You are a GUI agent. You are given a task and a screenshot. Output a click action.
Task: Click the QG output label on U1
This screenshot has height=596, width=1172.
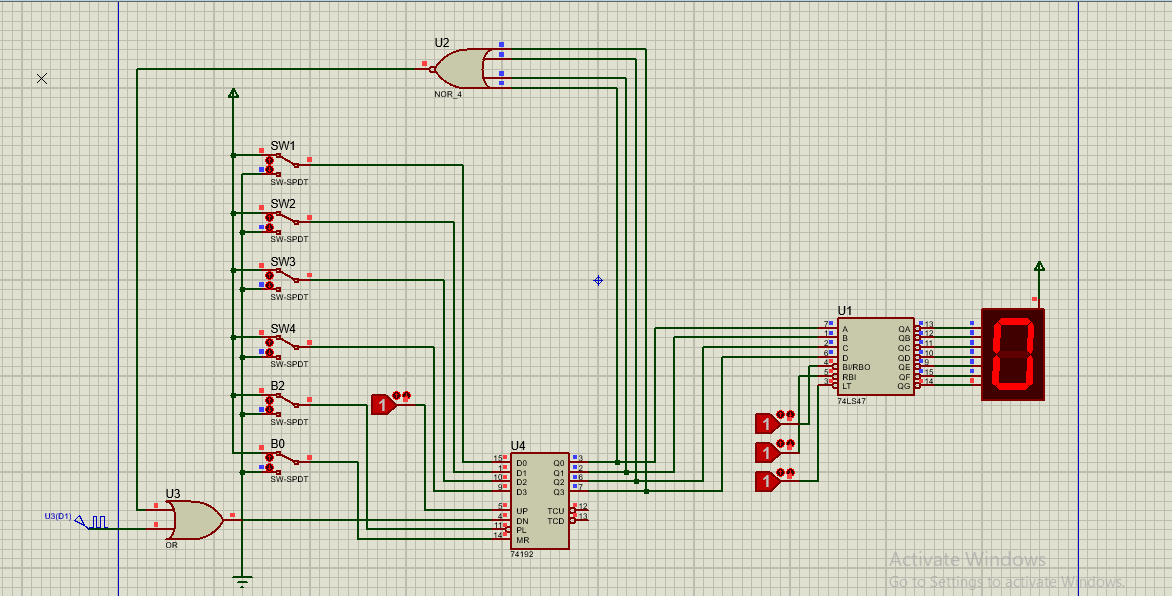904,387
